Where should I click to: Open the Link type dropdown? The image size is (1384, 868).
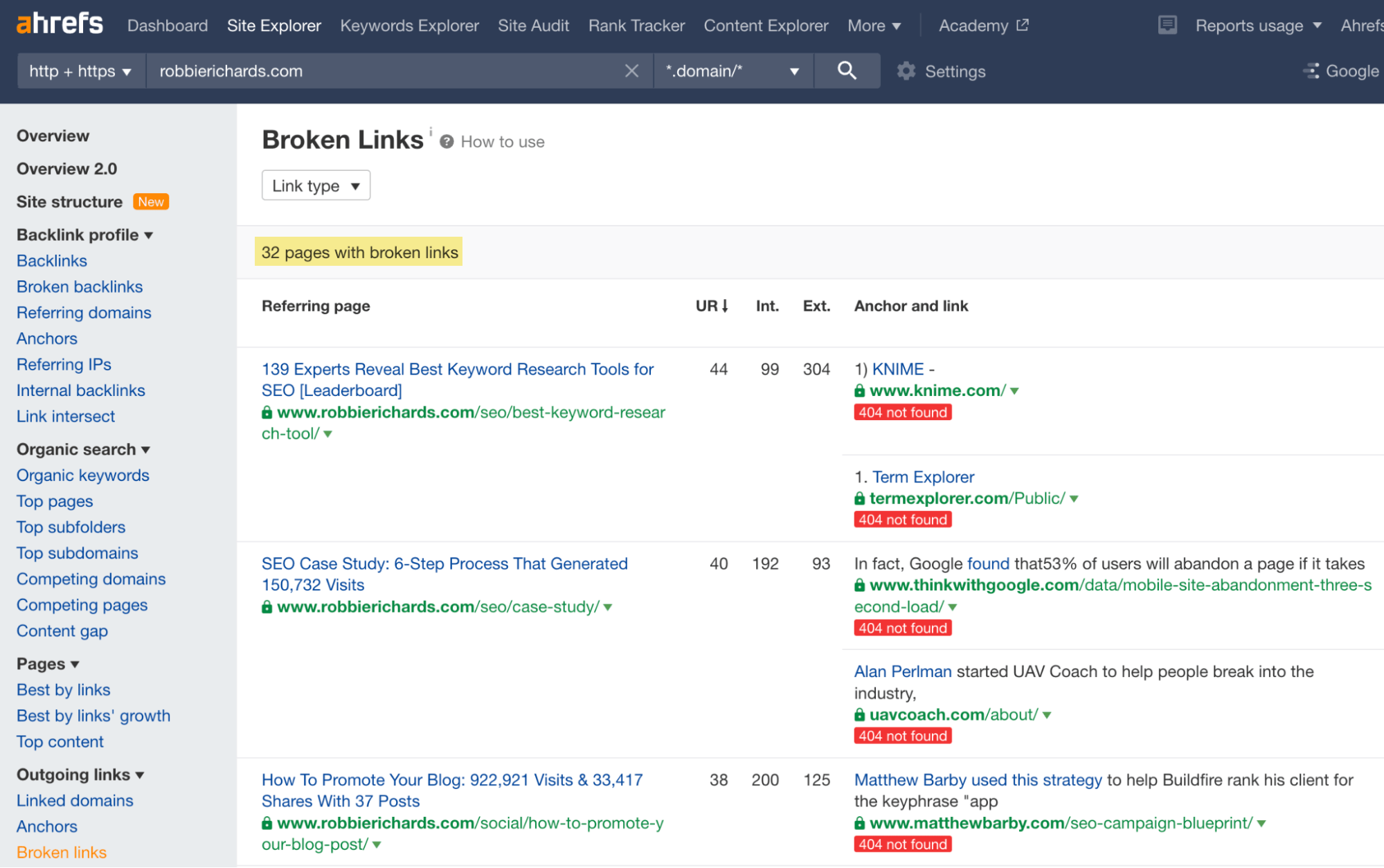pos(316,185)
